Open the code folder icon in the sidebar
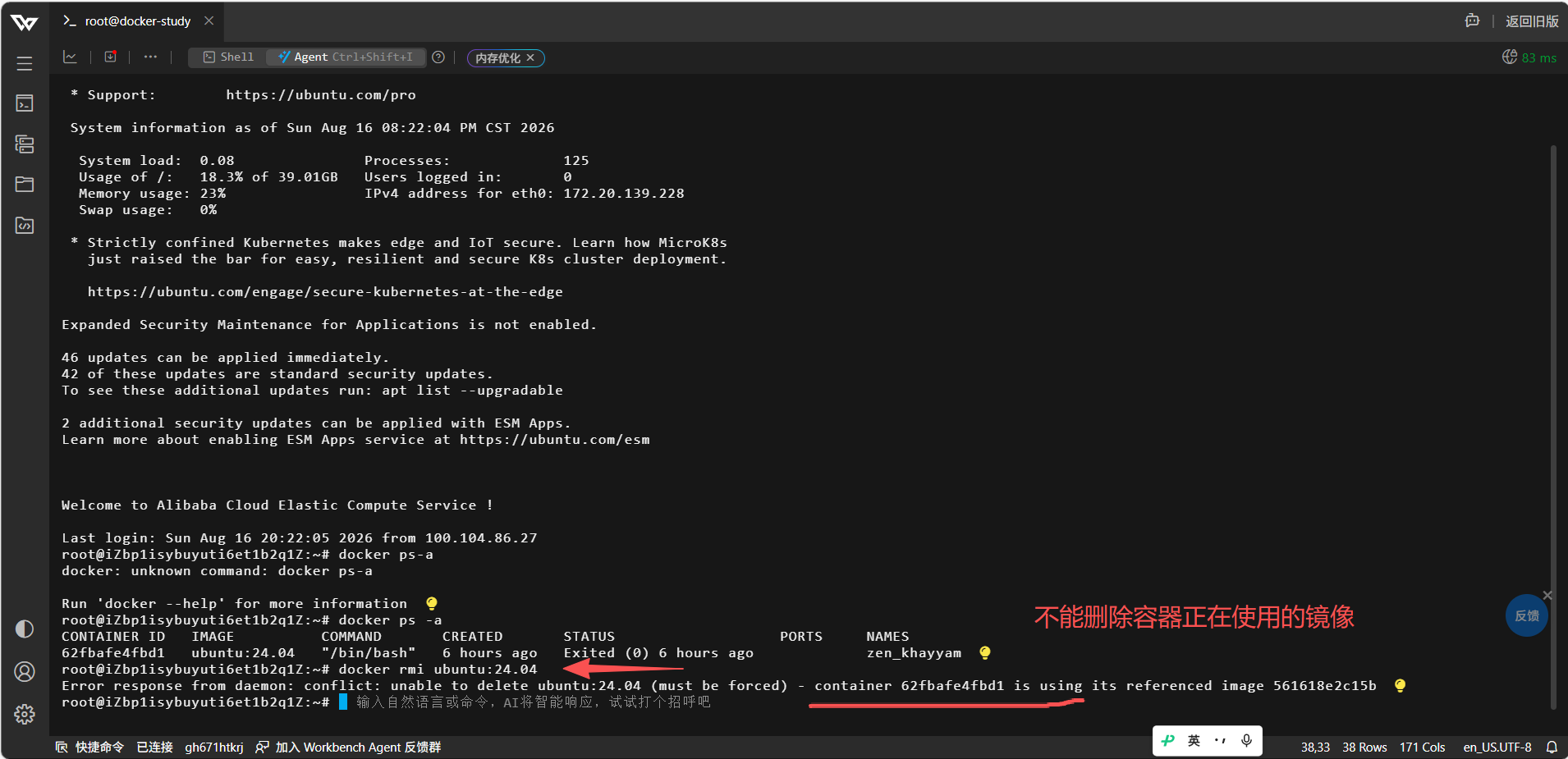Viewport: 1568px width, 759px height. (x=25, y=226)
